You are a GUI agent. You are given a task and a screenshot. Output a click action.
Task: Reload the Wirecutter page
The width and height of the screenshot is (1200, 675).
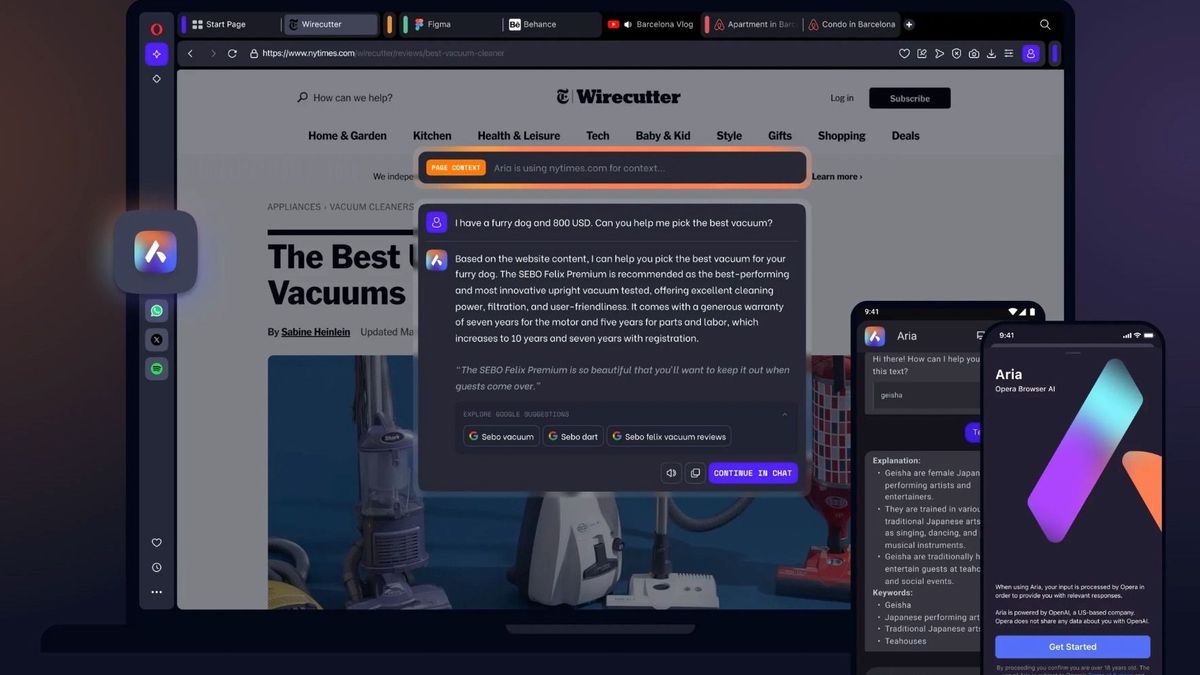pyautogui.click(x=233, y=53)
